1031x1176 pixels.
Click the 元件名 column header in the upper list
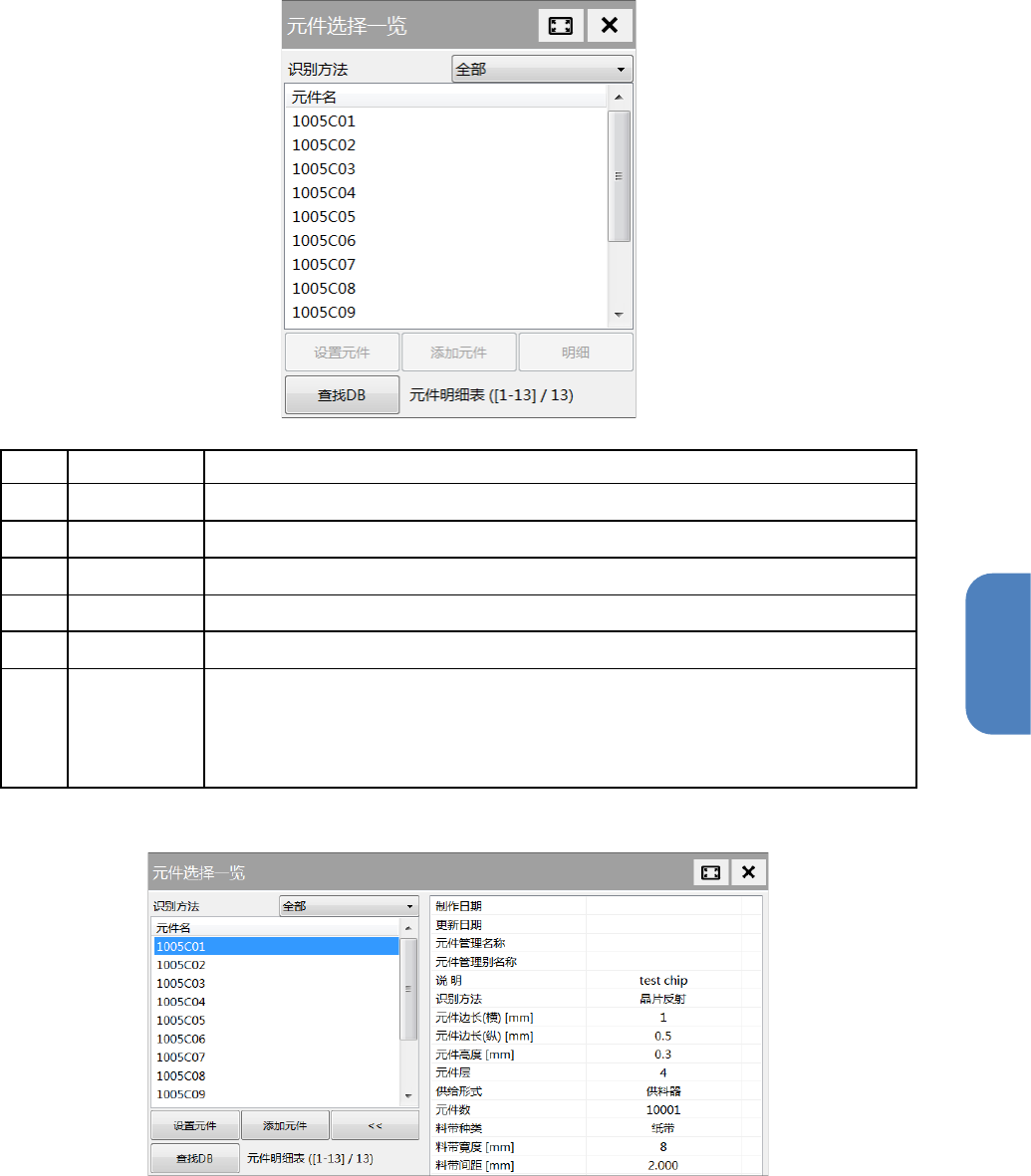pos(445,97)
